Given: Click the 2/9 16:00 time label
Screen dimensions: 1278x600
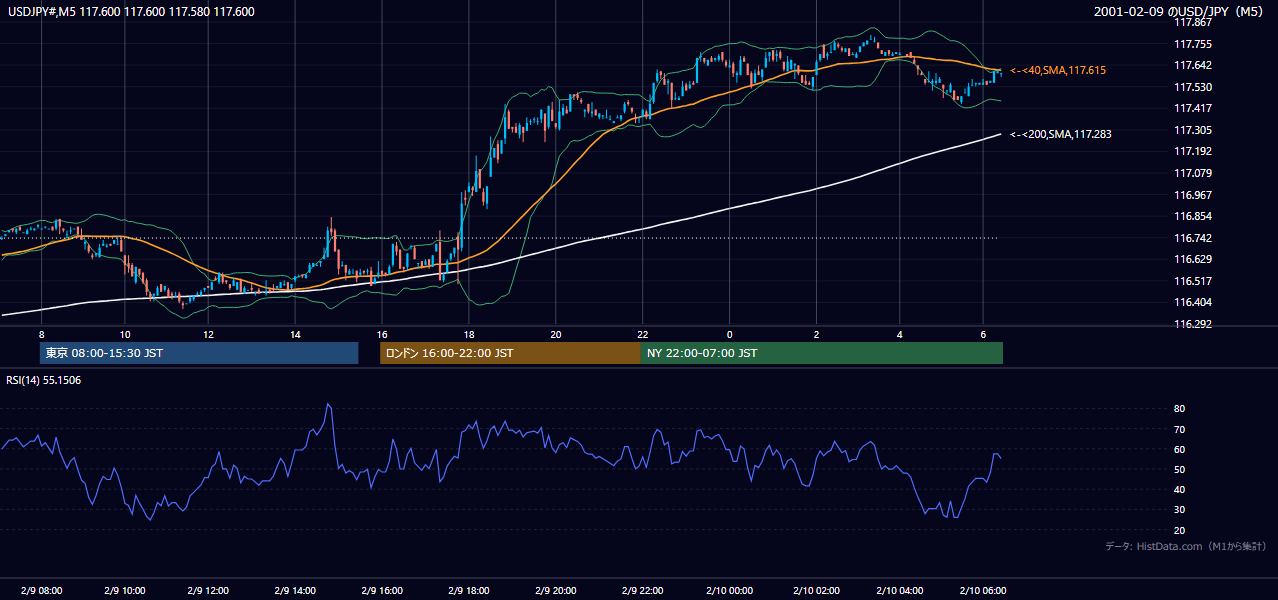Looking at the screenshot, I should coord(382,590).
